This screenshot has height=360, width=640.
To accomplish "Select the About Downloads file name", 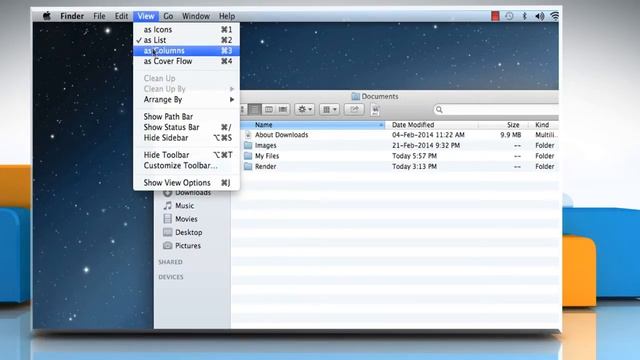I will [x=282, y=135].
